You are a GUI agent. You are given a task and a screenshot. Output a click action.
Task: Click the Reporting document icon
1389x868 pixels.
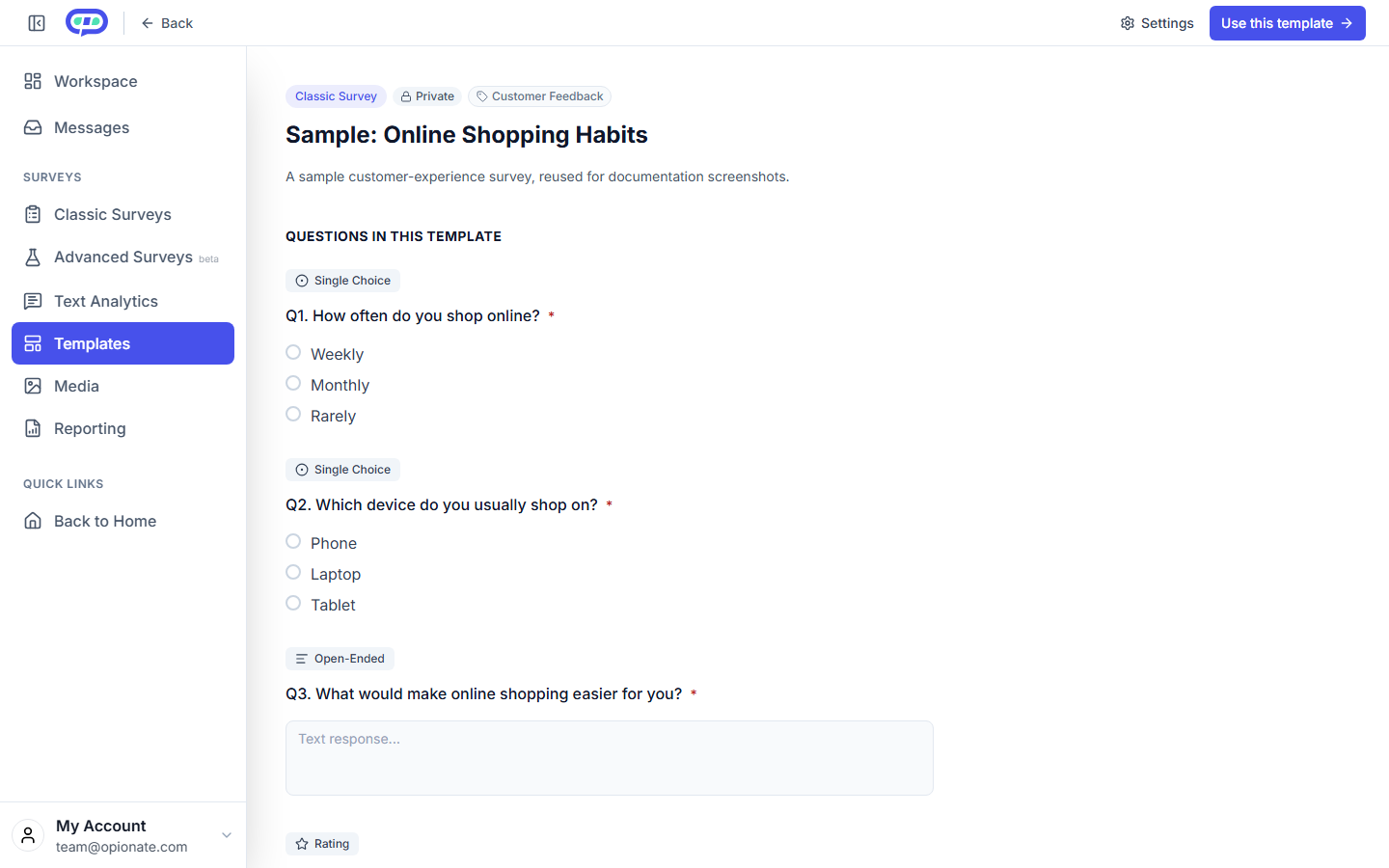[x=33, y=428]
